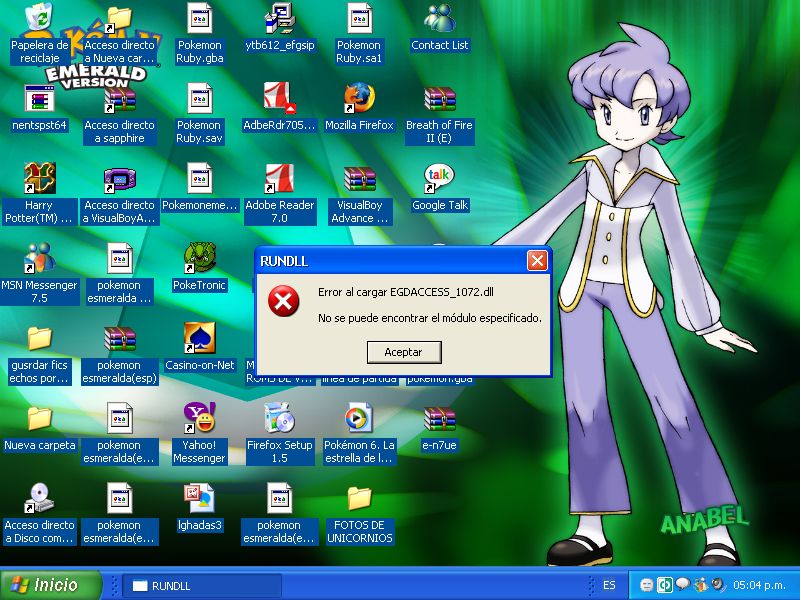800x600 pixels.
Task: Click the ES language indicator in taskbar
Action: coord(609,585)
